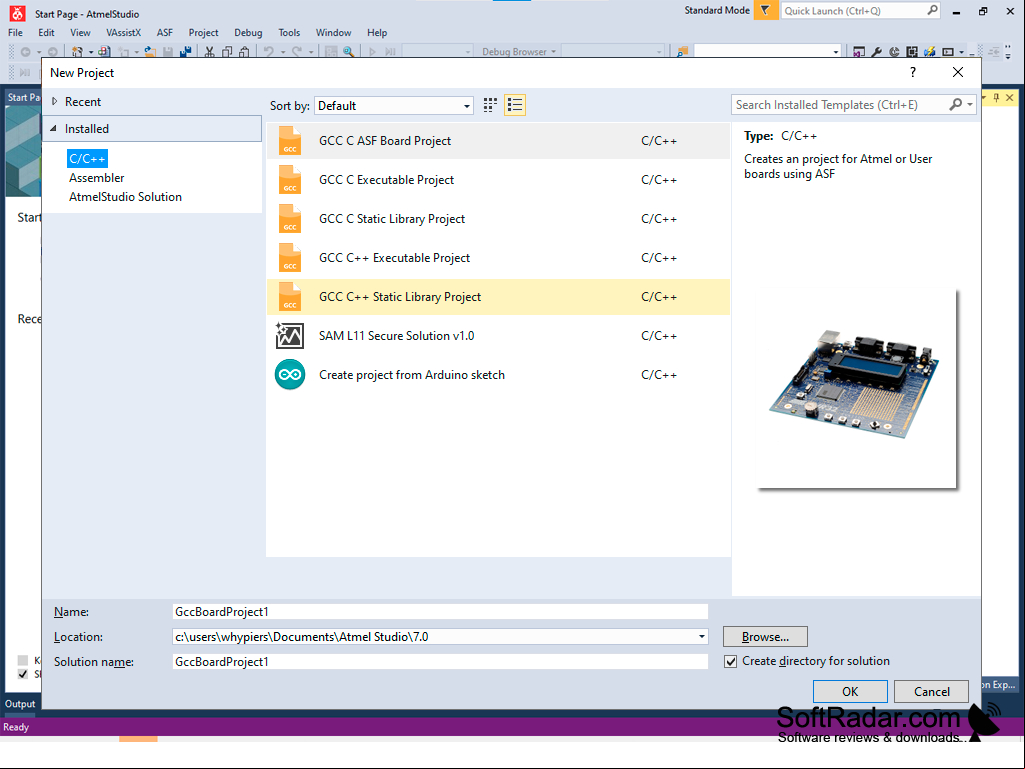Toggle Create directory for solution checkbox
Image resolution: width=1025 pixels, height=769 pixels.
click(731, 661)
